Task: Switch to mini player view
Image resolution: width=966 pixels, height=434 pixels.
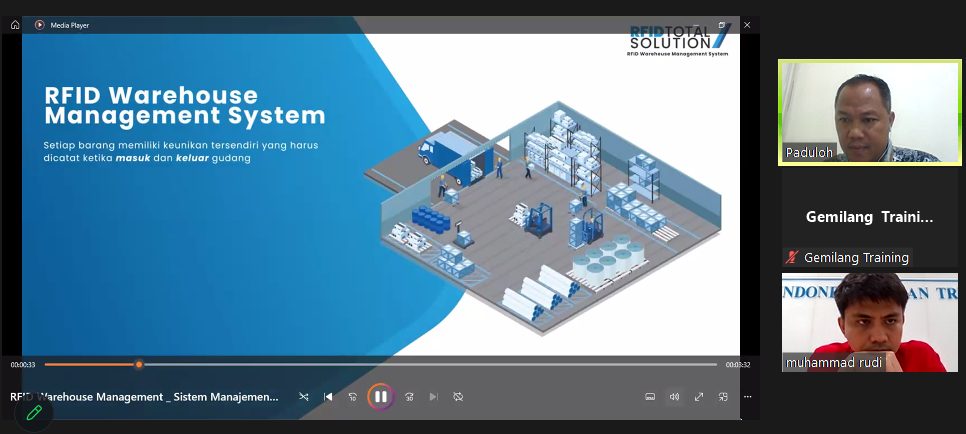Action: tap(723, 397)
